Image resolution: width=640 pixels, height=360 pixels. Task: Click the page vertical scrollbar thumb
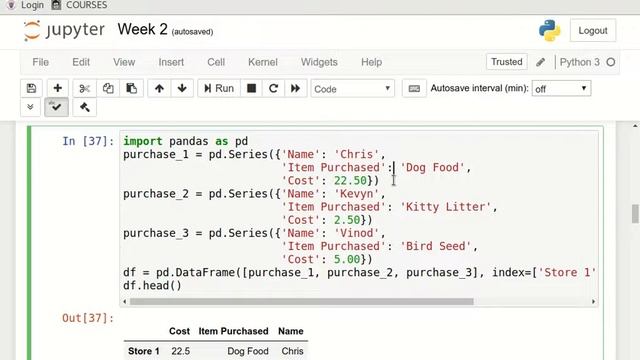pyautogui.click(x=635, y=214)
